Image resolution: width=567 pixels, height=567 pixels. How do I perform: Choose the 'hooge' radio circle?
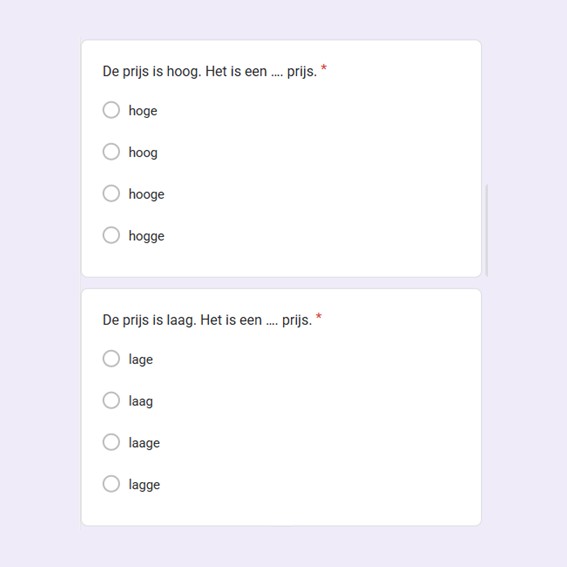pos(111,193)
